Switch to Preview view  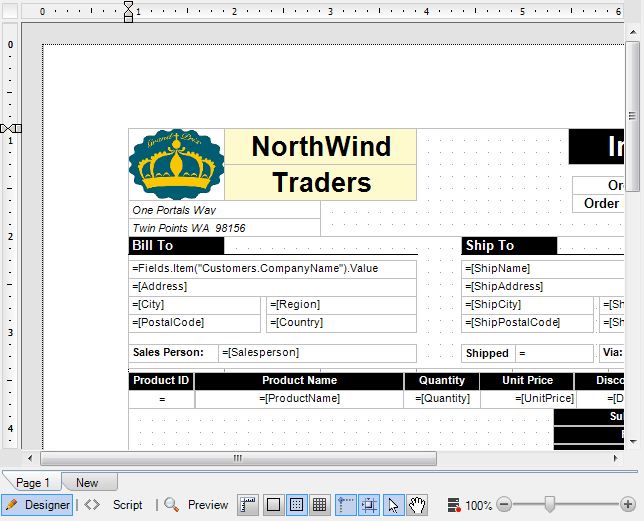(x=196, y=505)
